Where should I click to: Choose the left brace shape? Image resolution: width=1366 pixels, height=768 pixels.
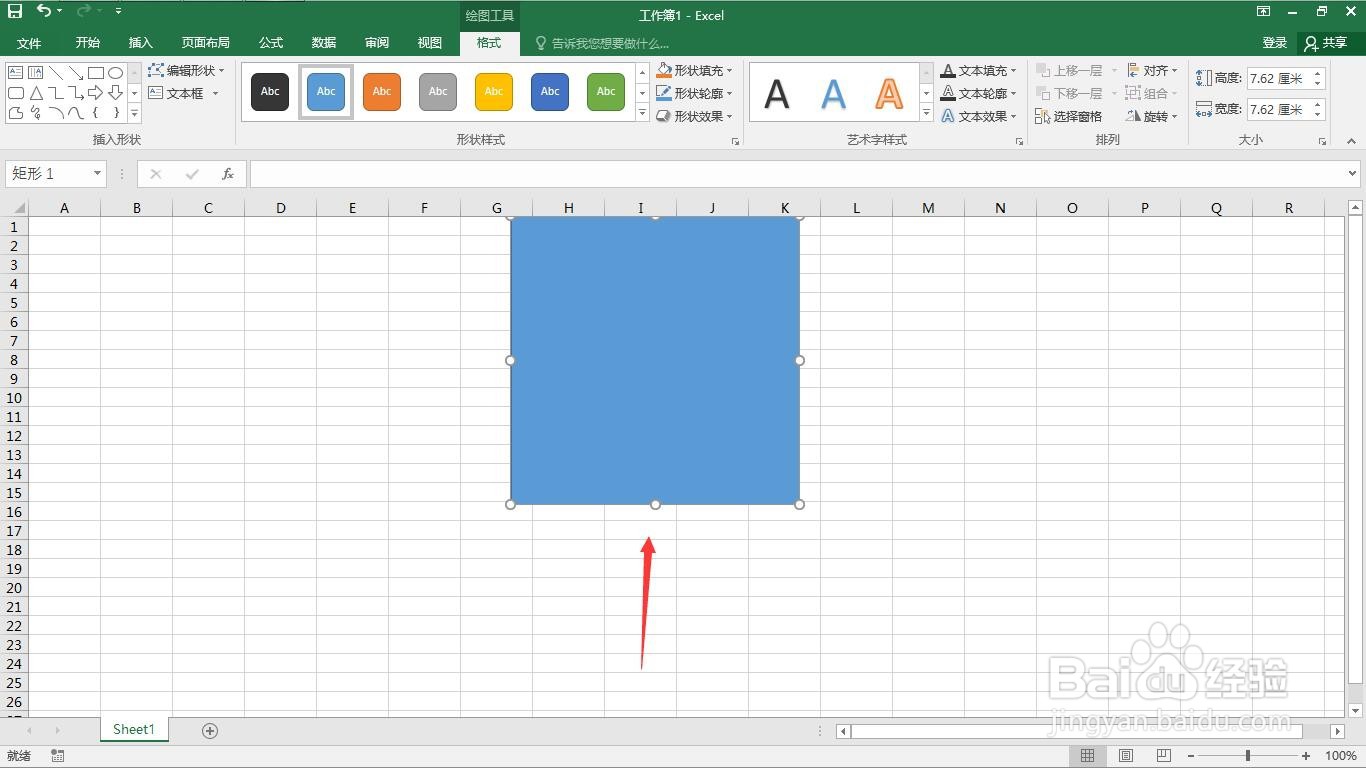point(96,113)
